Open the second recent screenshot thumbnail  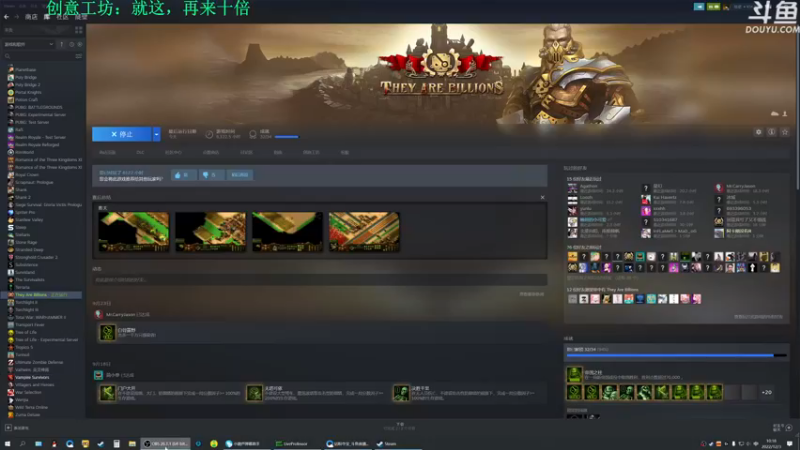pos(210,232)
